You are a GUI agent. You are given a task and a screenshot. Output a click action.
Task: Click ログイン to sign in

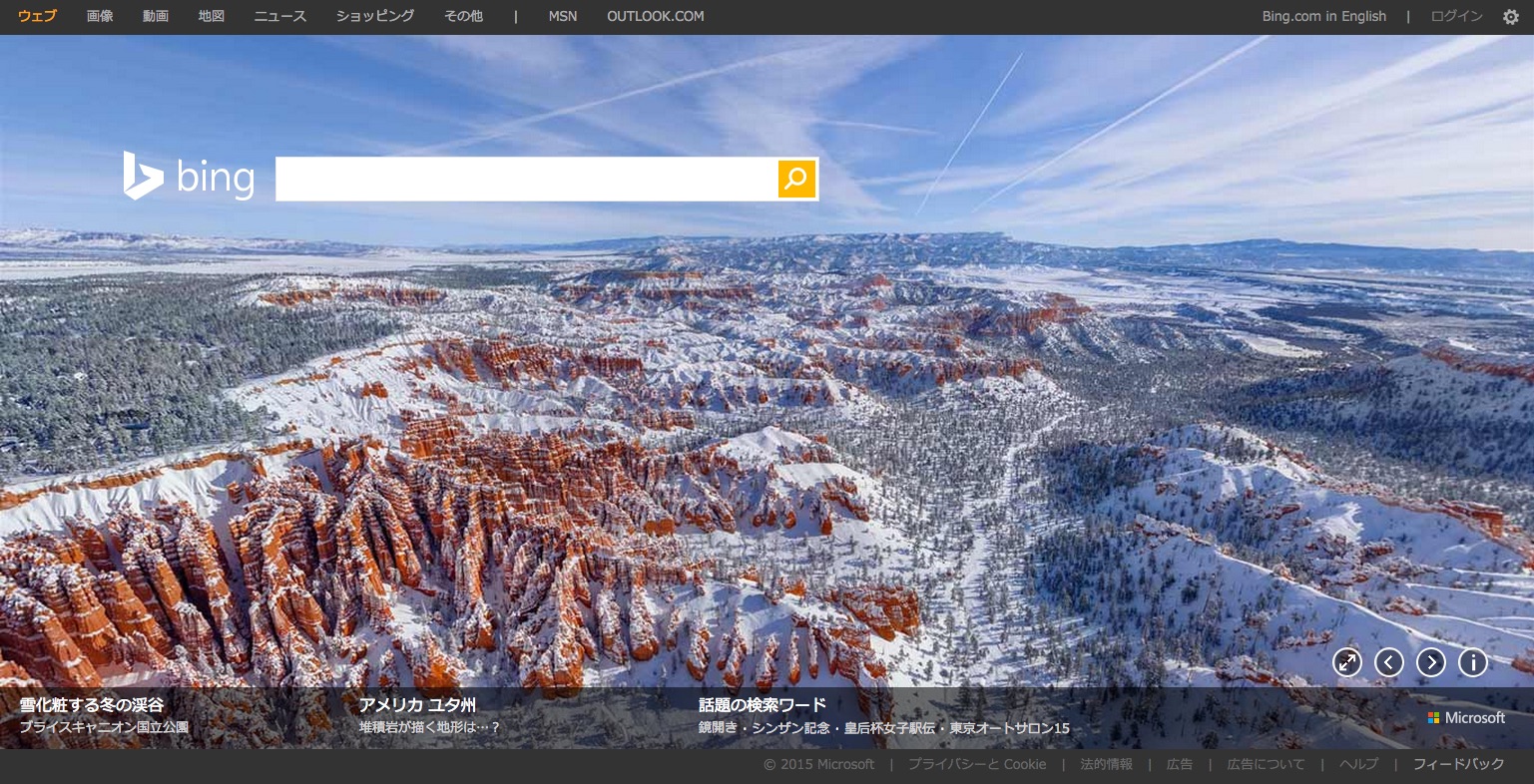(x=1456, y=16)
